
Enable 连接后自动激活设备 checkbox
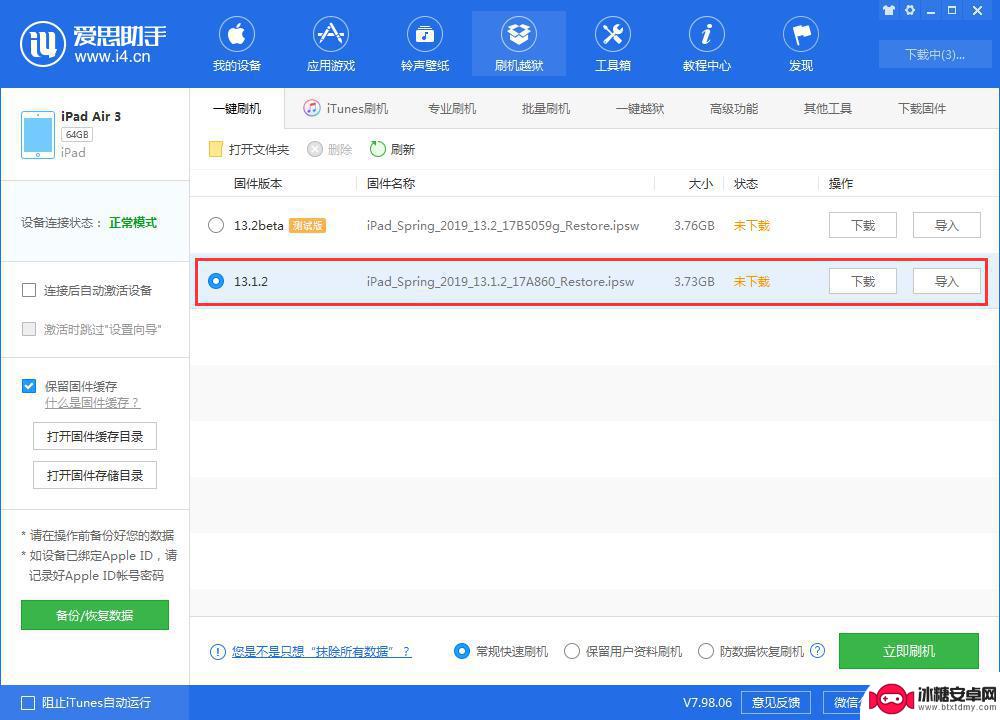pyautogui.click(x=29, y=291)
